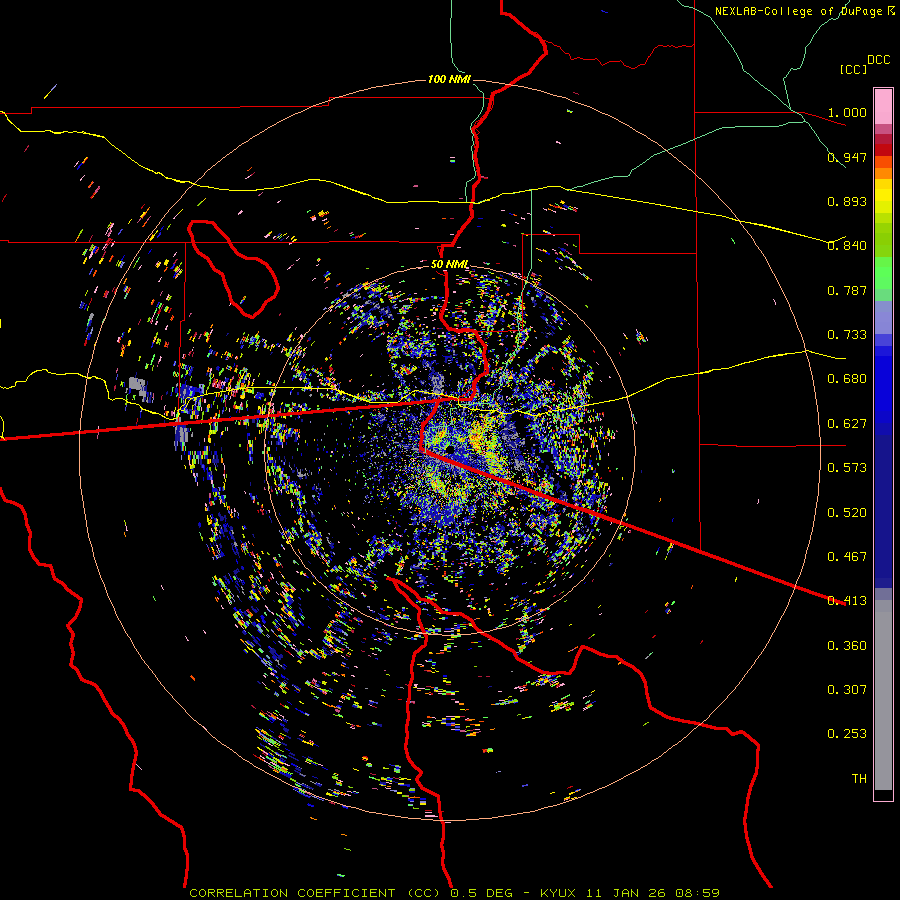The image size is (900, 900).
Task: Click the [CC] units label
Action: tap(854, 69)
